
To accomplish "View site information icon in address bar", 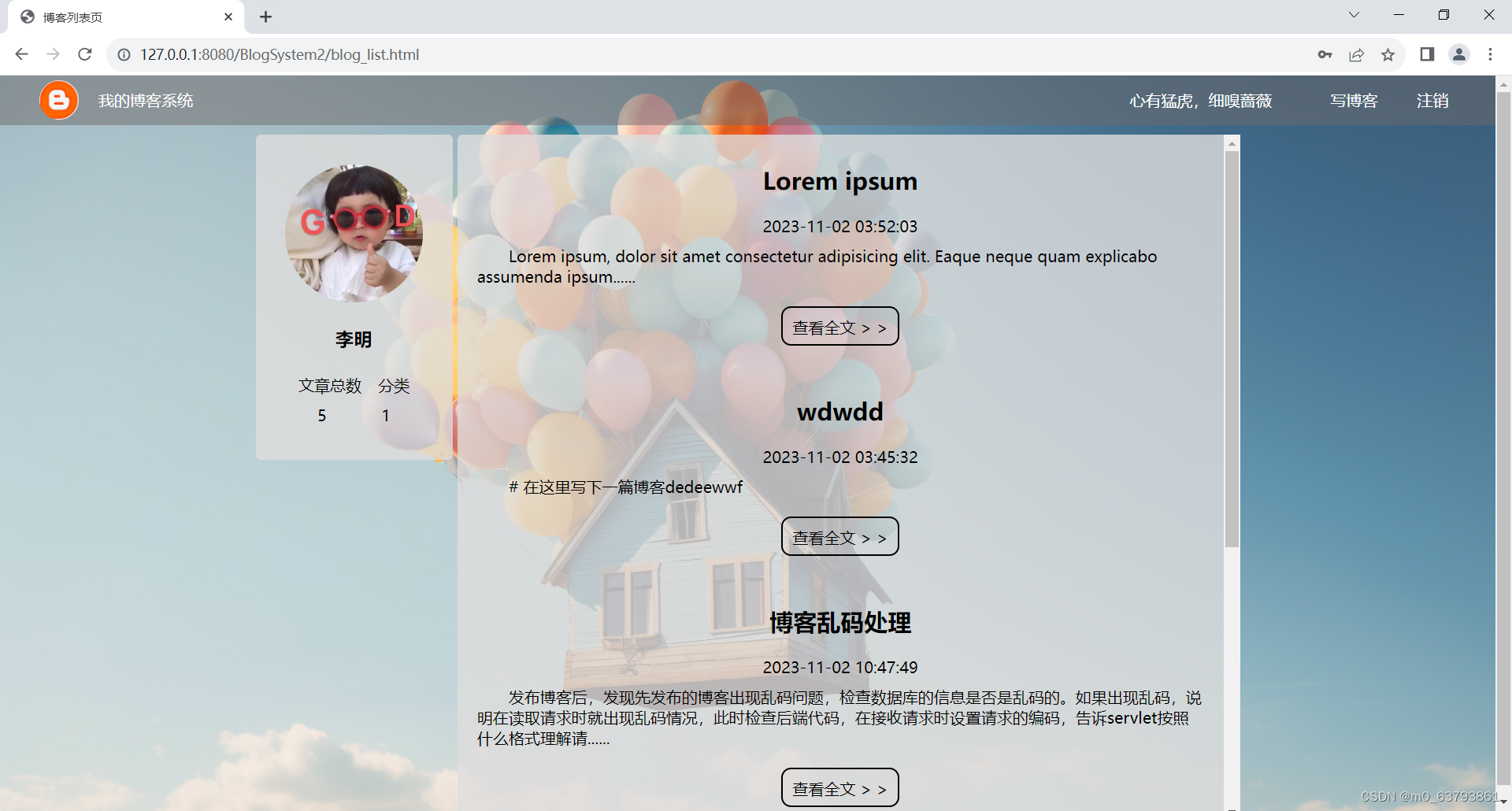I will pyautogui.click(x=124, y=55).
